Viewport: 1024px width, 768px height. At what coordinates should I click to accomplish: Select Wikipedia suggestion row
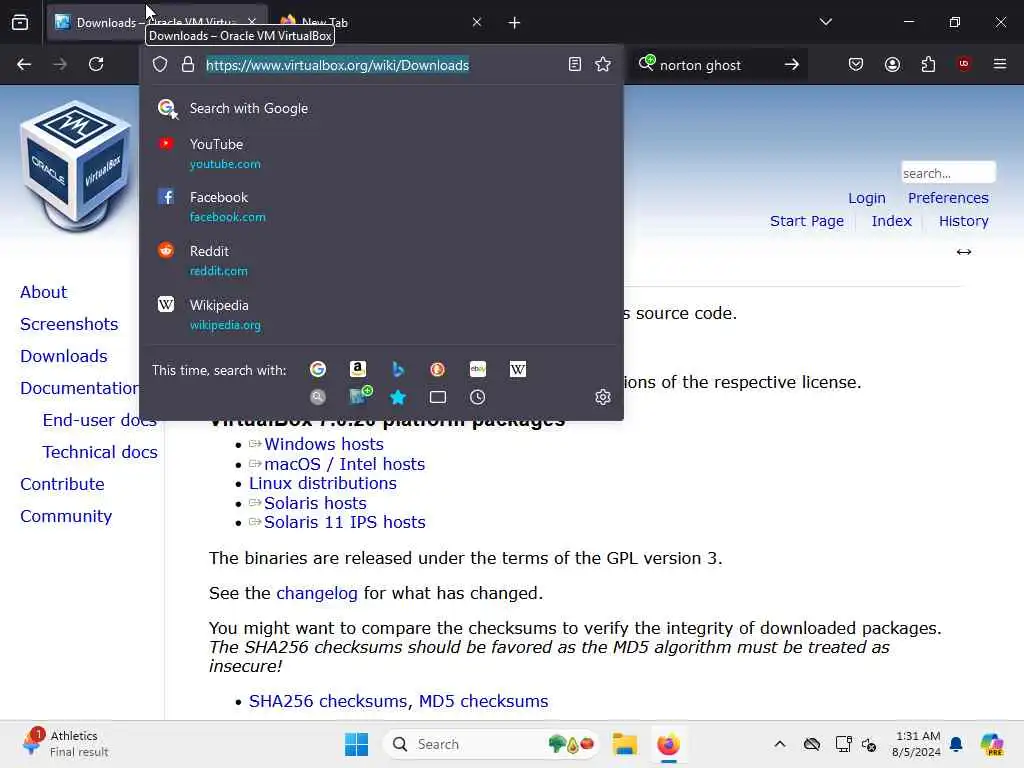click(381, 315)
